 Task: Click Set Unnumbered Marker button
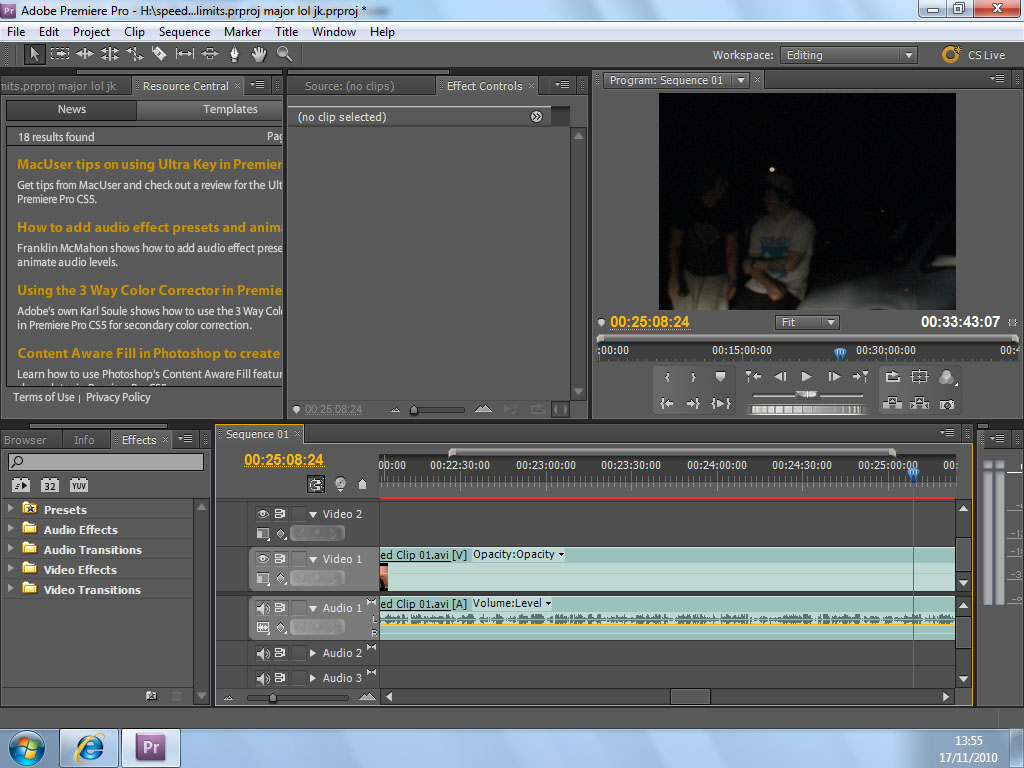pos(720,377)
